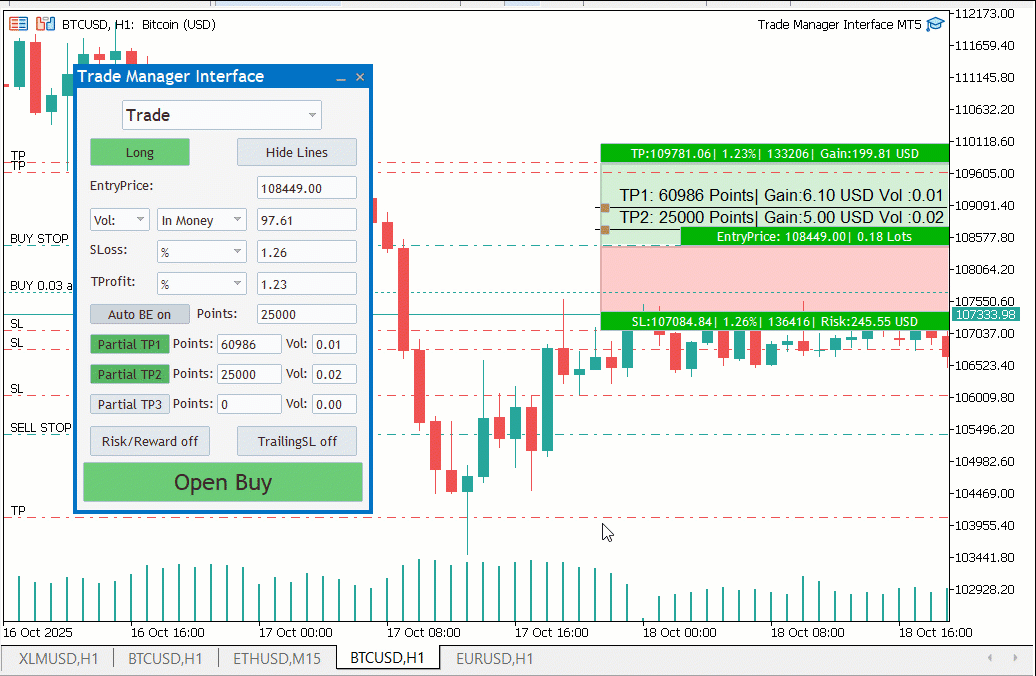Click the graduation cap icon beside MT5 title
The width and height of the screenshot is (1036, 676).
(x=934, y=24)
